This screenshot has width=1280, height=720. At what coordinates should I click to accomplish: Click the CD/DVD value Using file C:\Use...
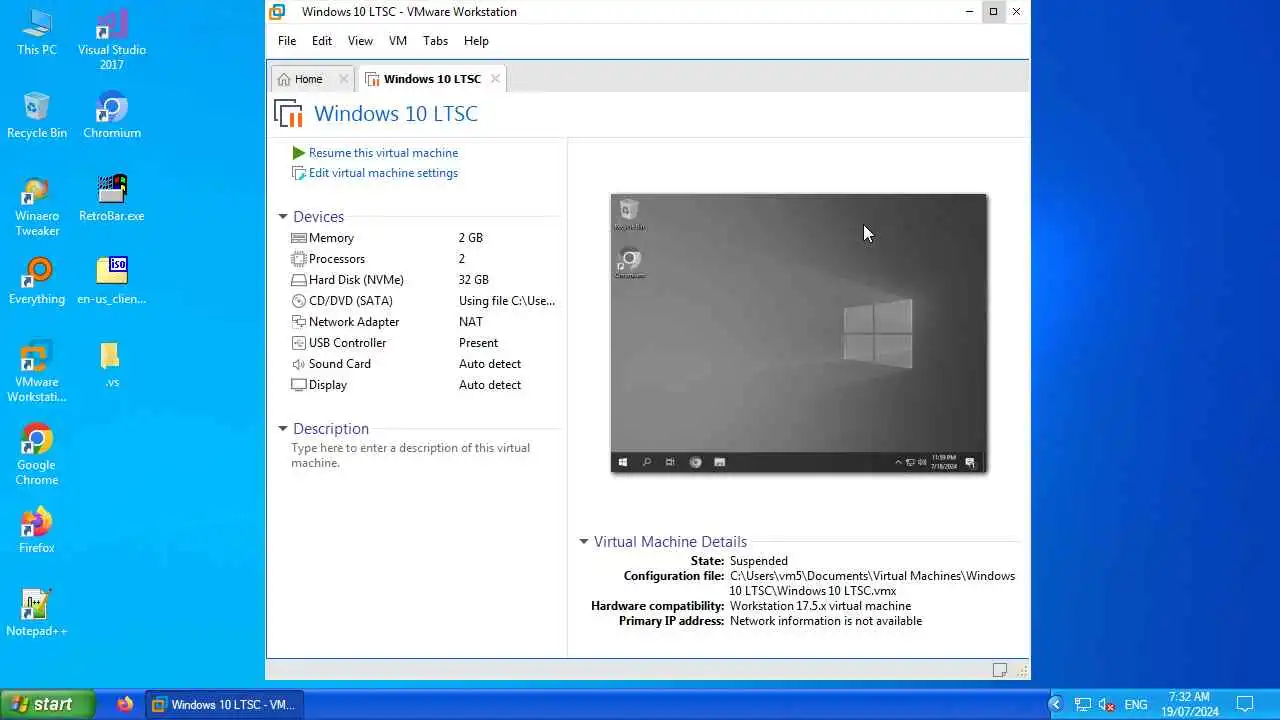click(x=507, y=301)
